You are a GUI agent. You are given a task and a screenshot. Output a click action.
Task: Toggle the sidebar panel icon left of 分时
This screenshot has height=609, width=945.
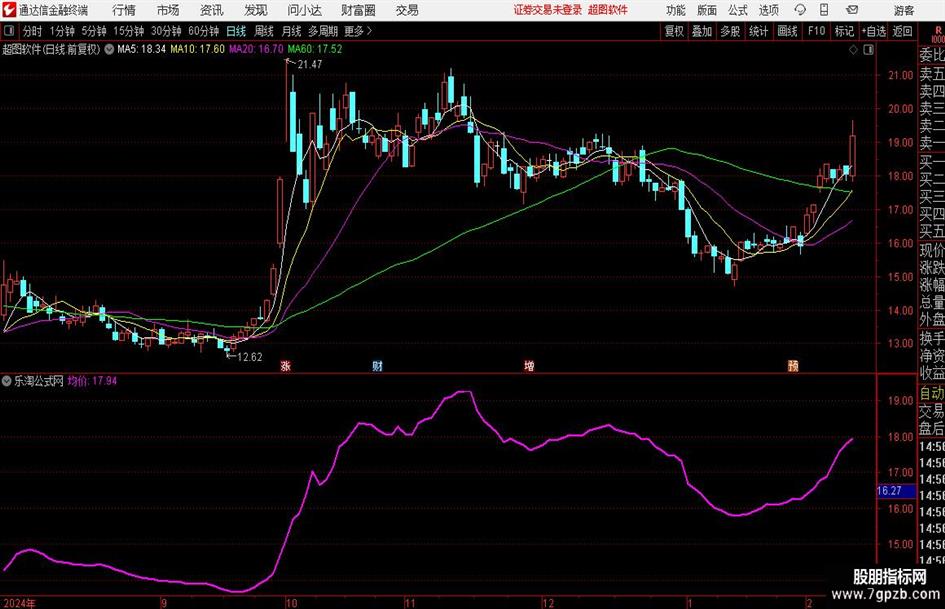[x=8, y=31]
